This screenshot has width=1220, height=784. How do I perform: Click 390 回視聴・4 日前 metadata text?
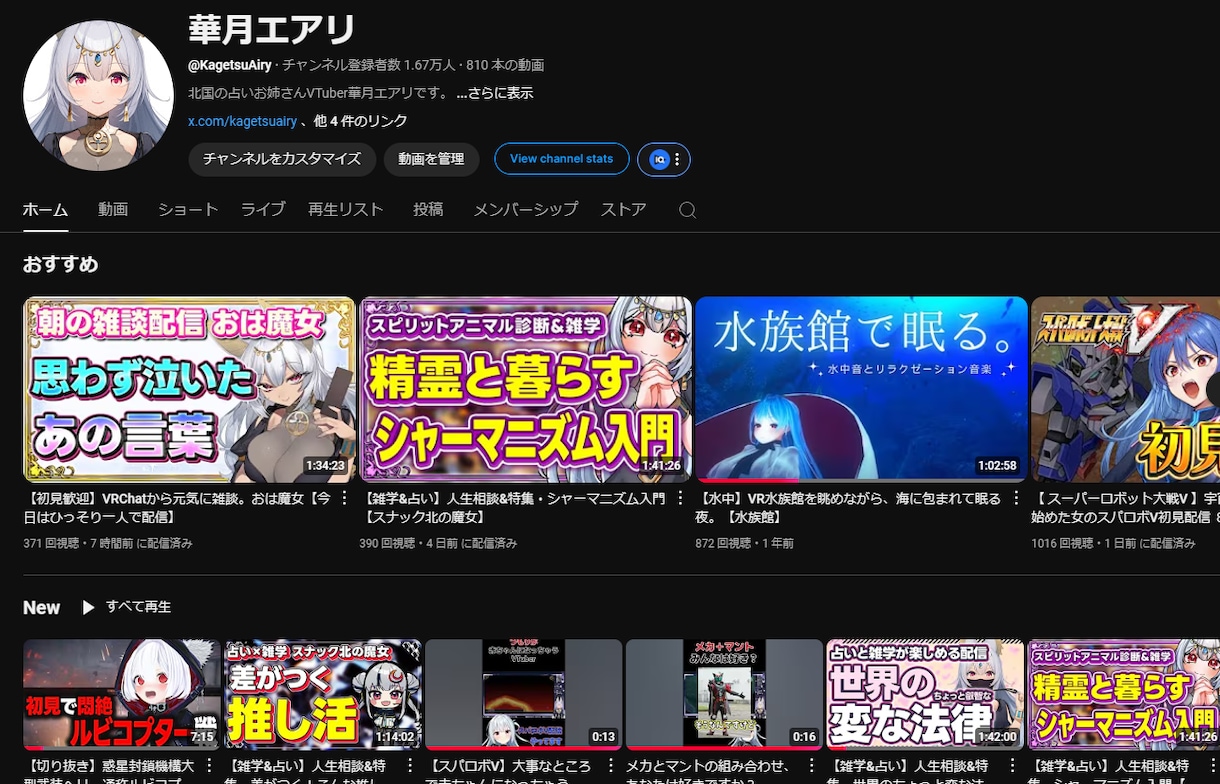438,544
